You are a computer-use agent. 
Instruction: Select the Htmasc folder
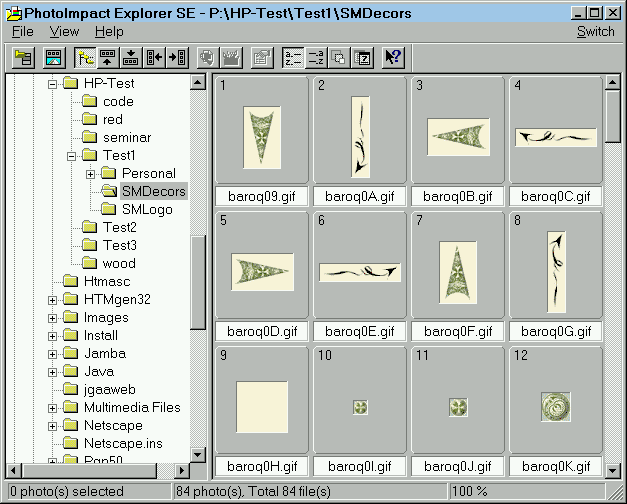click(x=107, y=281)
